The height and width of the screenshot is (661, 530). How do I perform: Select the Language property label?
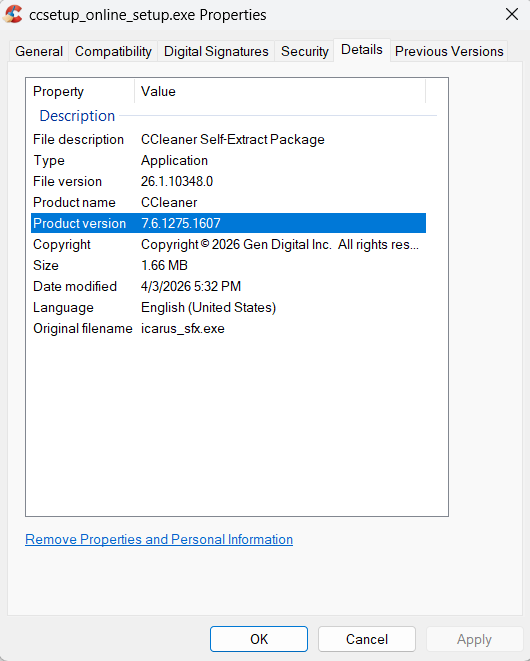coord(63,307)
